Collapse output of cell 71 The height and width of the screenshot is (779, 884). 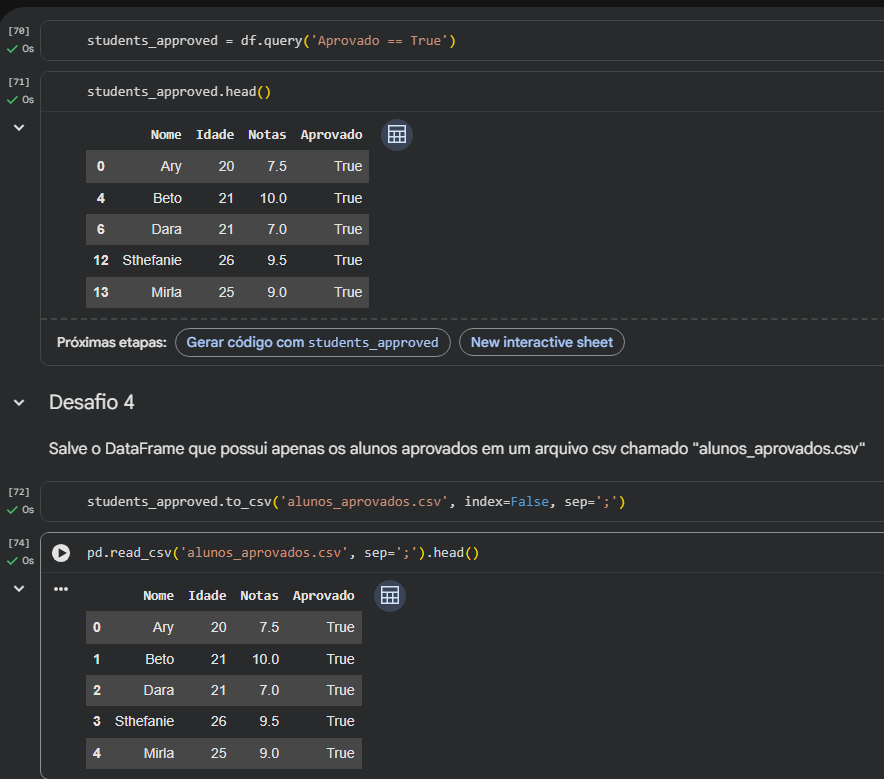click(x=19, y=128)
